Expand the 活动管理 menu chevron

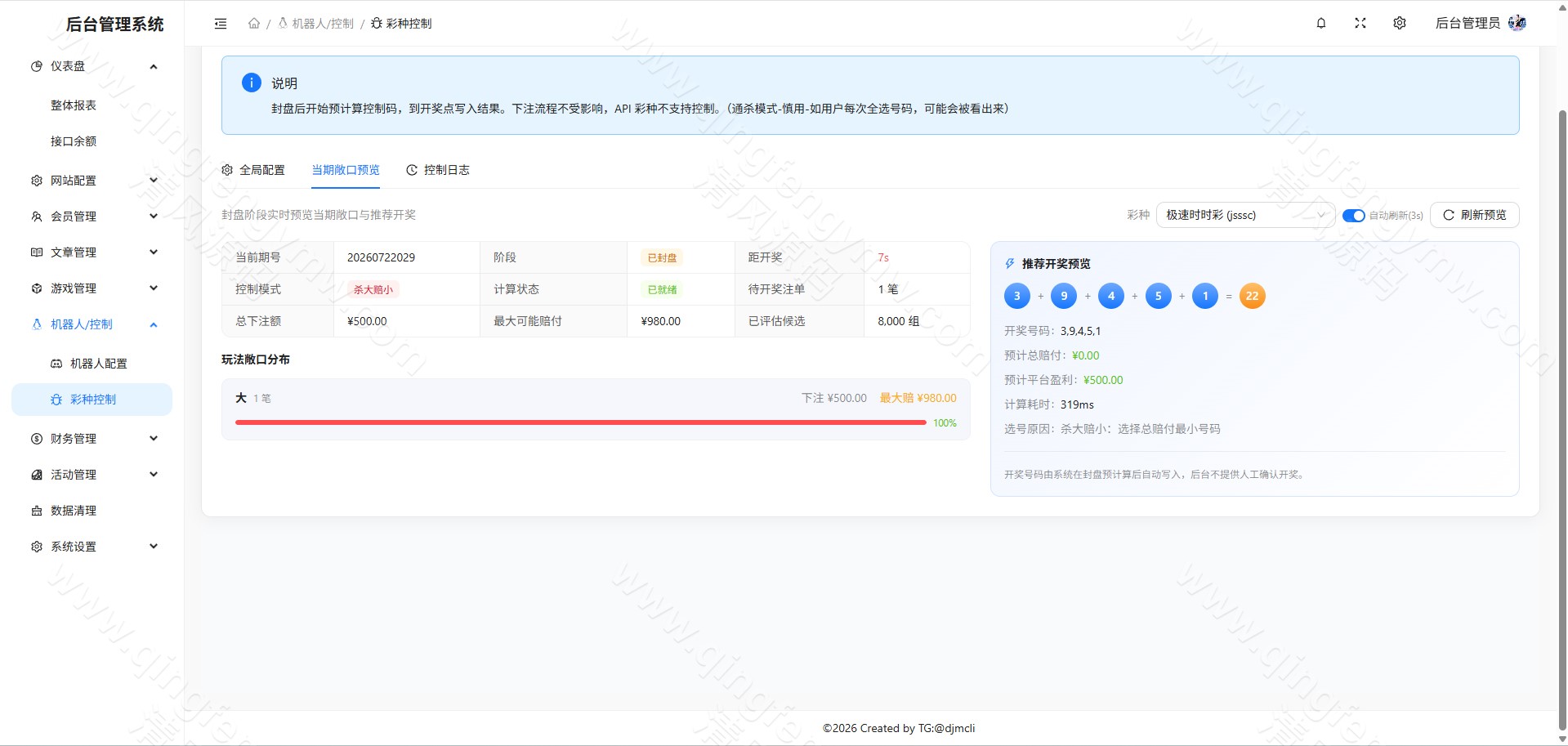(x=154, y=475)
